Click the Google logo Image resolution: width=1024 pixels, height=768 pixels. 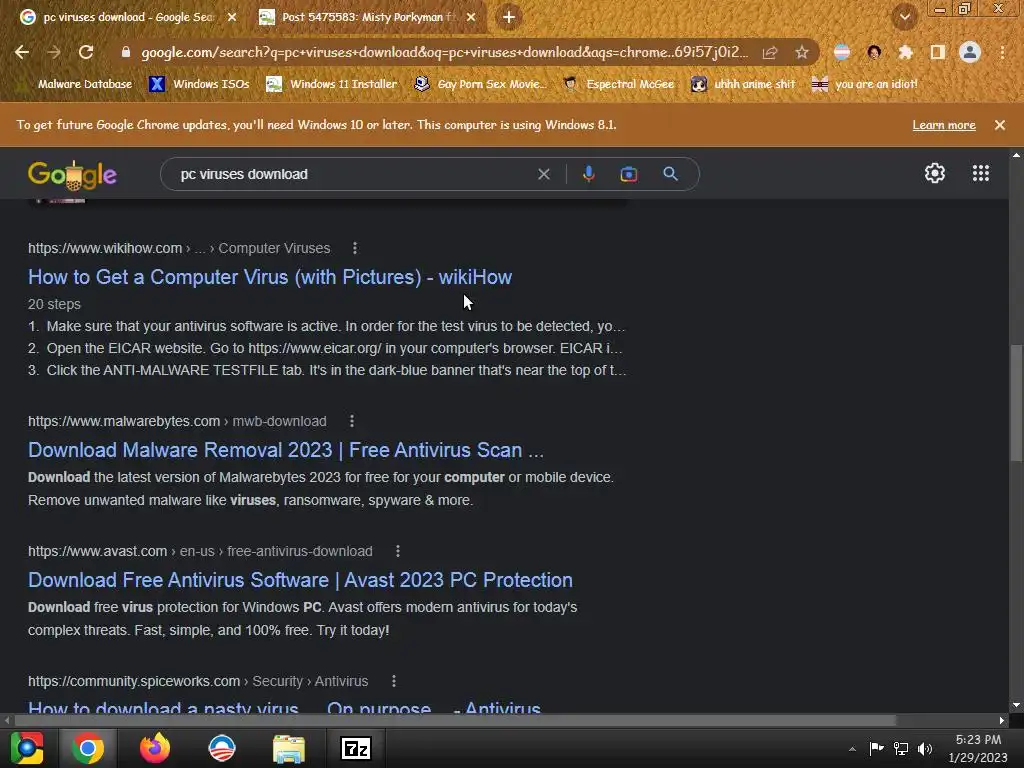click(72, 174)
